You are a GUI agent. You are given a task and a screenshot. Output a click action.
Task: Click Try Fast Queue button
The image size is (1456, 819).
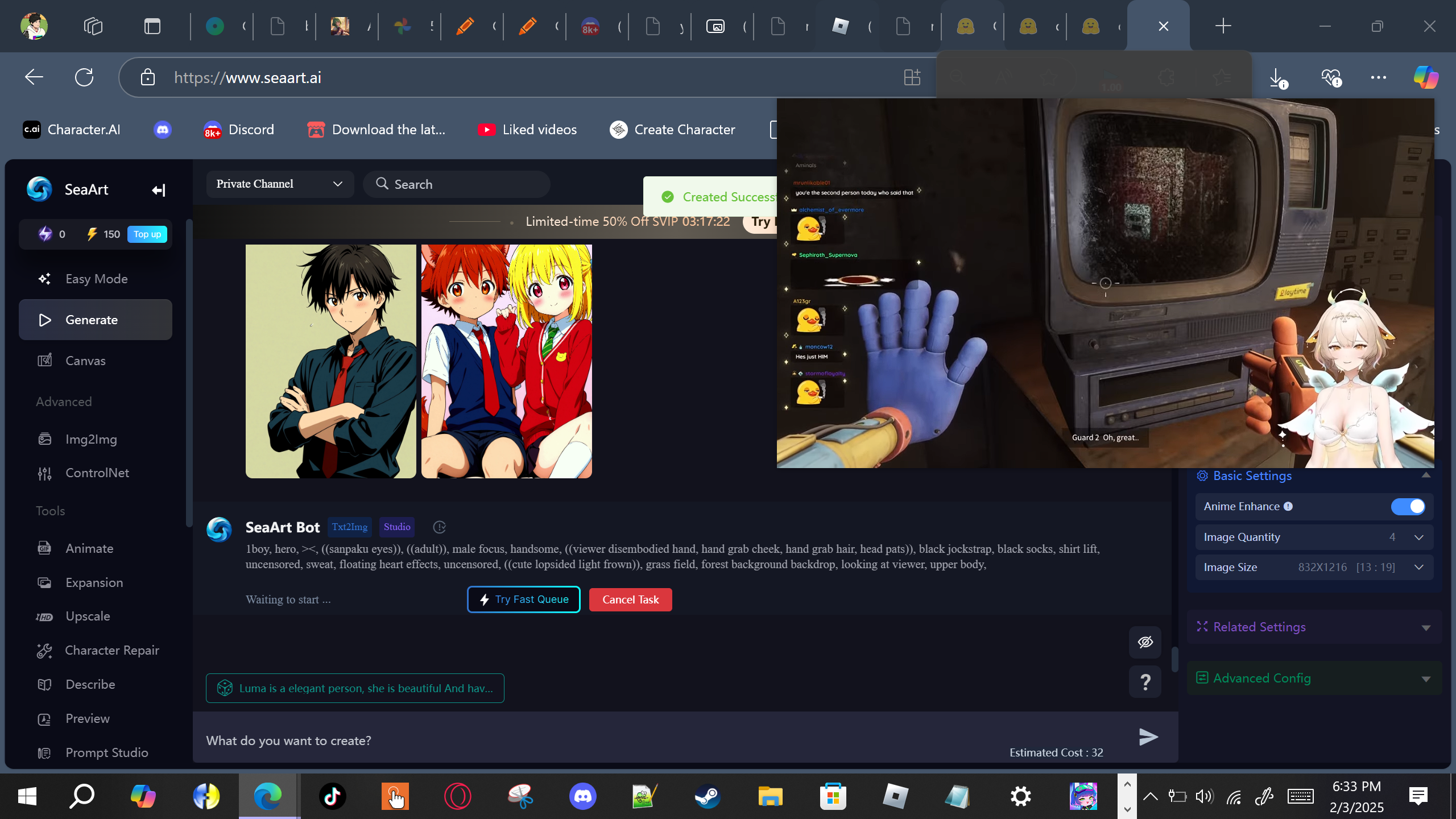[x=524, y=599]
